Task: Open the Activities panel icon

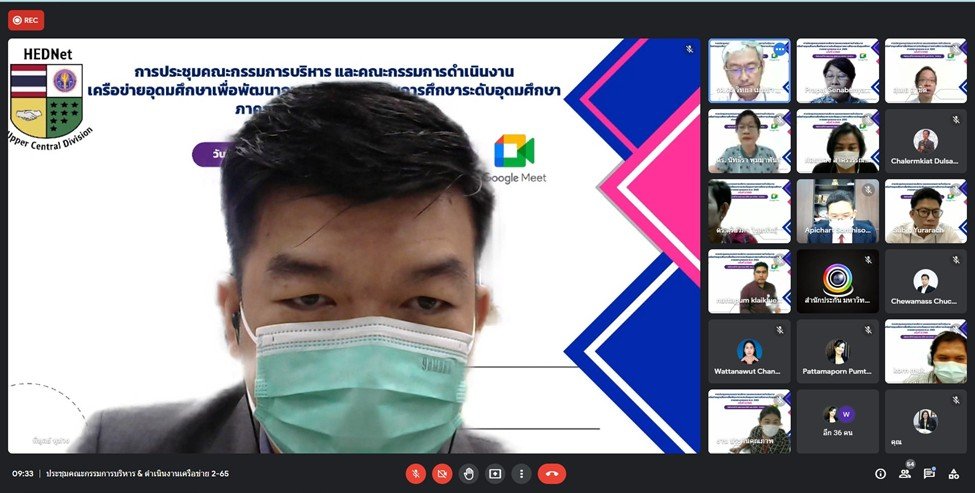Action: [954, 473]
